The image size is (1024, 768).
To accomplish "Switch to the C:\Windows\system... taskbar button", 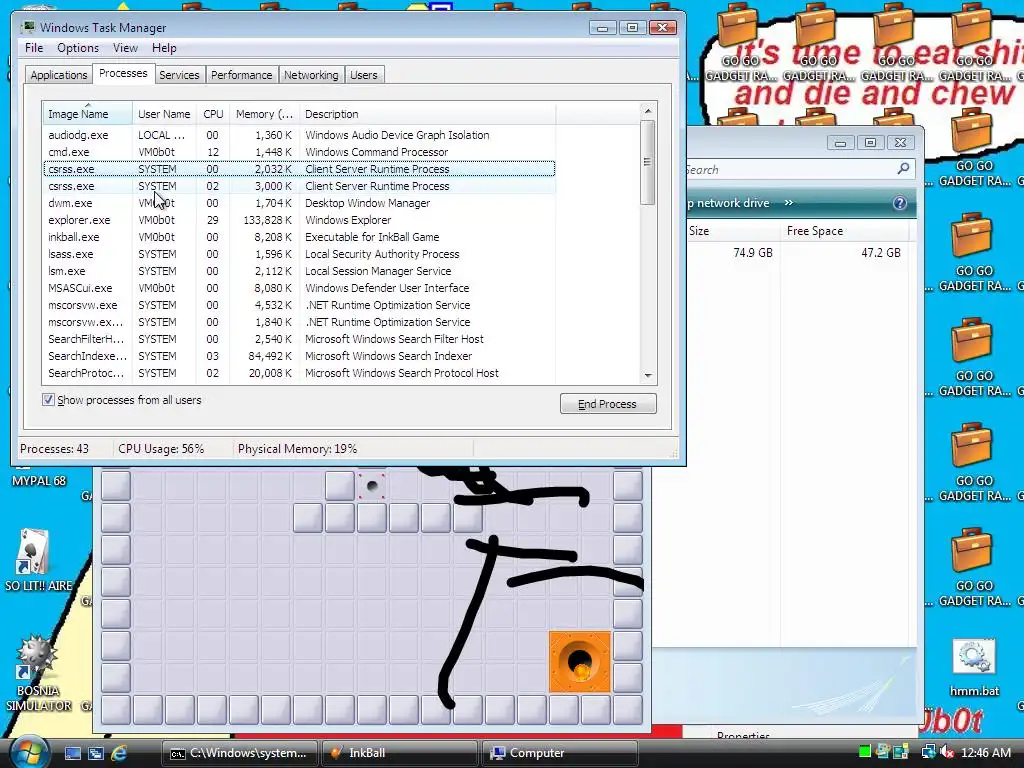I will 239,753.
